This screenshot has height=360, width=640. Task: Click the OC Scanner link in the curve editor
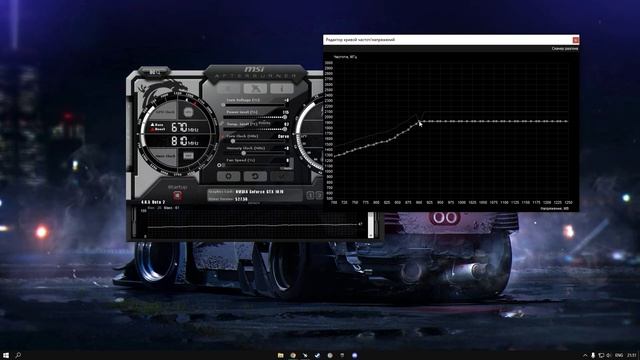[565, 49]
